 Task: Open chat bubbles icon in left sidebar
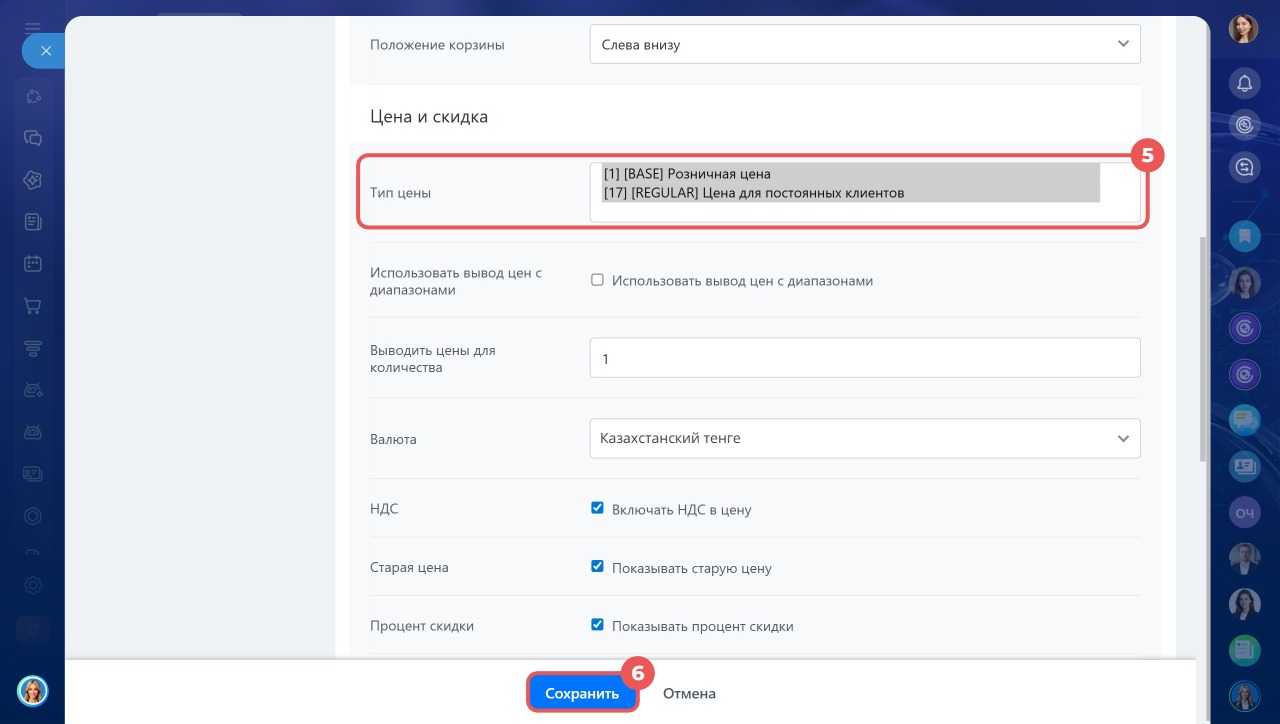[x=33, y=138]
